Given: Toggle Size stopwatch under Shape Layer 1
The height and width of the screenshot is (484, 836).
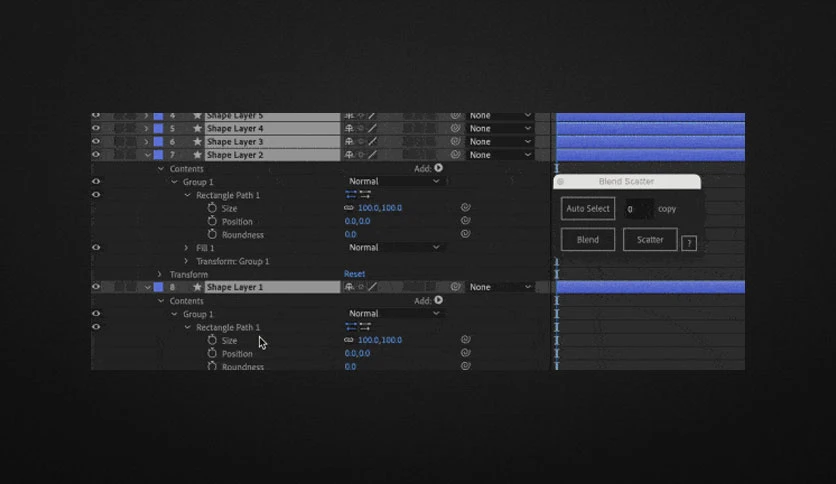Looking at the screenshot, I should pos(212,340).
